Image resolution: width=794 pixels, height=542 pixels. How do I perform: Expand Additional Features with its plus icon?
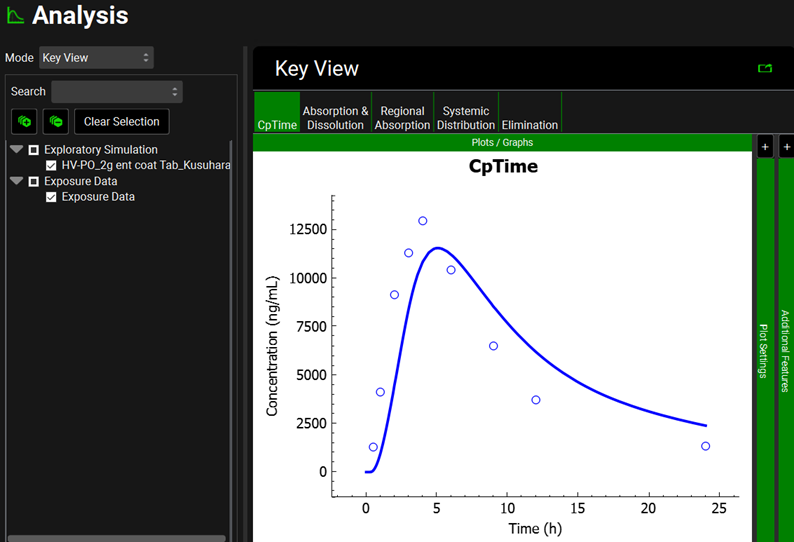pyautogui.click(x=785, y=147)
